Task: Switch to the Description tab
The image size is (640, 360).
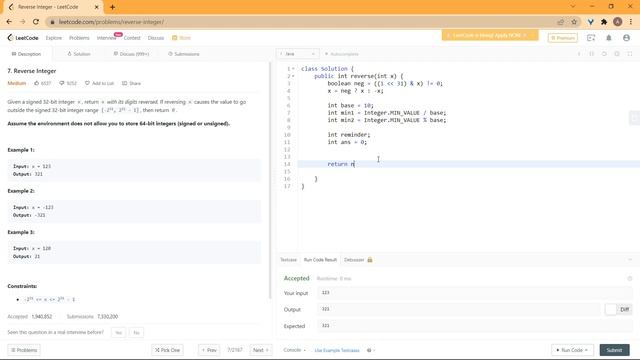Action: tap(26, 54)
